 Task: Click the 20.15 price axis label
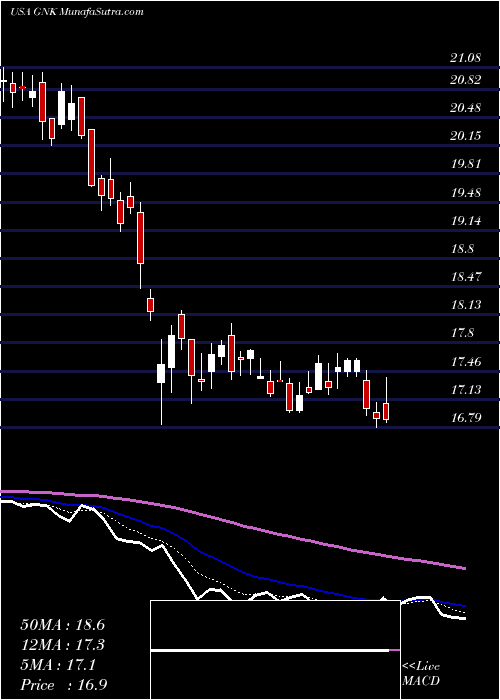coord(465,136)
